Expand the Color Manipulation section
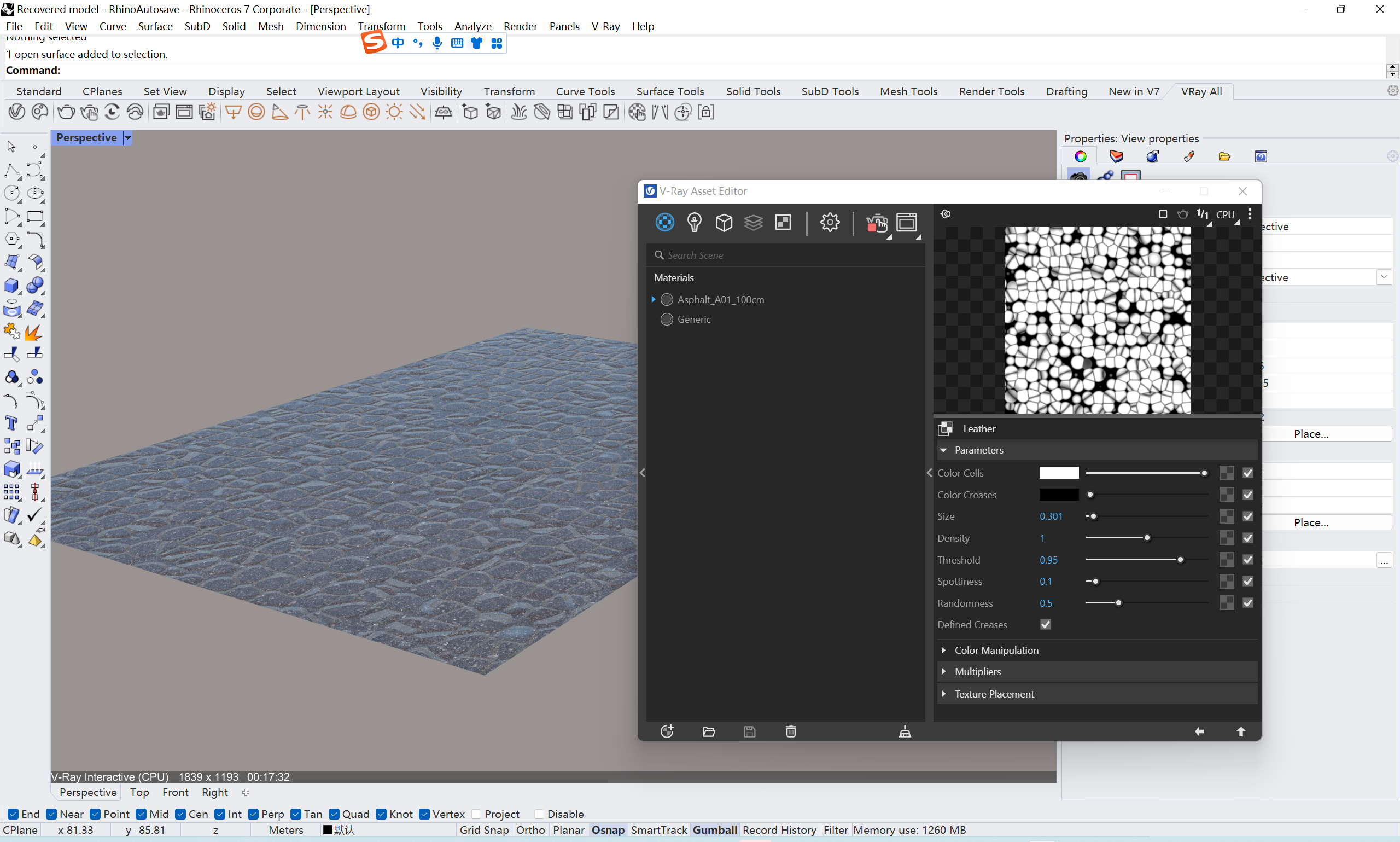Image resolution: width=1400 pixels, height=842 pixels. pos(943,650)
